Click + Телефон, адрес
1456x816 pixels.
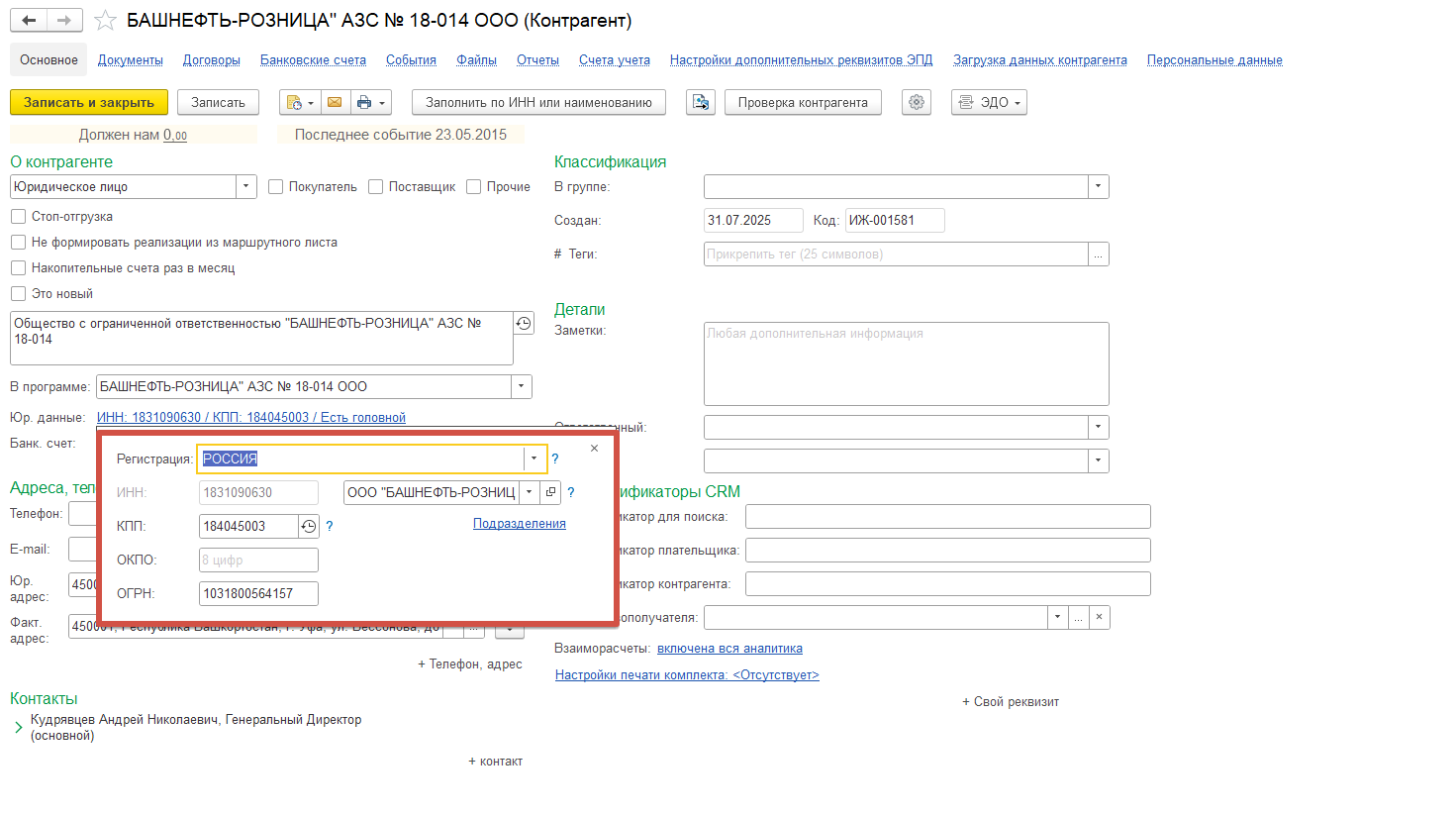[x=470, y=664]
